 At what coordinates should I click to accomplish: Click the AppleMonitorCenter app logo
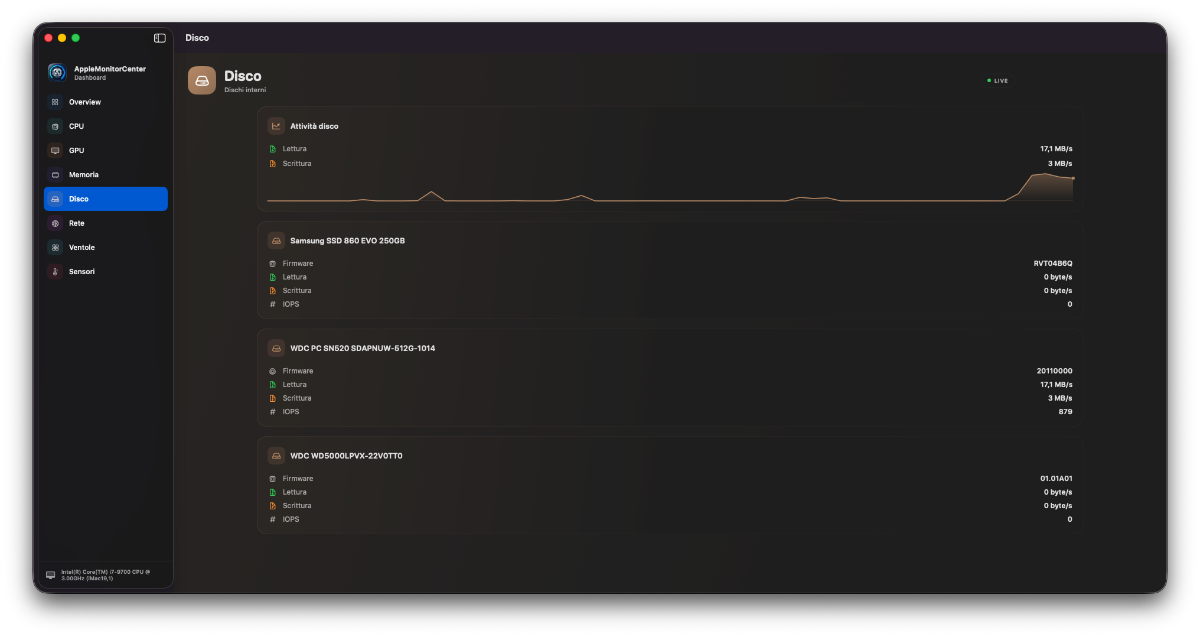pyautogui.click(x=57, y=72)
